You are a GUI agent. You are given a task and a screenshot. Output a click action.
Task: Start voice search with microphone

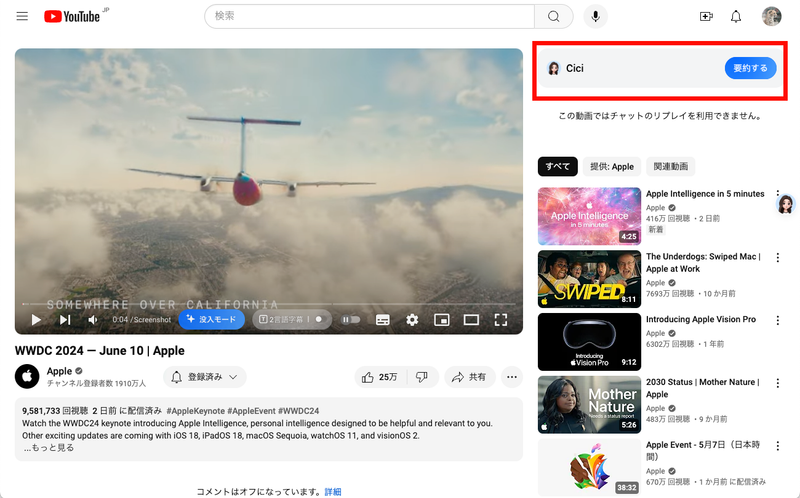click(595, 16)
